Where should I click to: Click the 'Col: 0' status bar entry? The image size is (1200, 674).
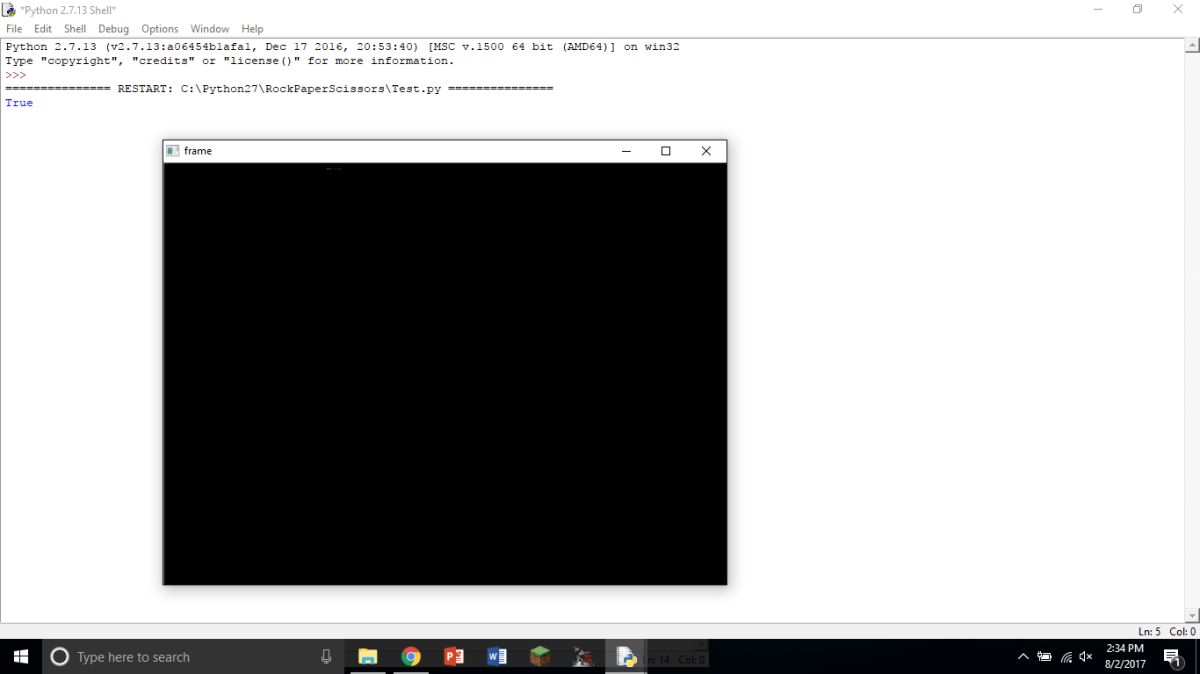(x=1182, y=631)
